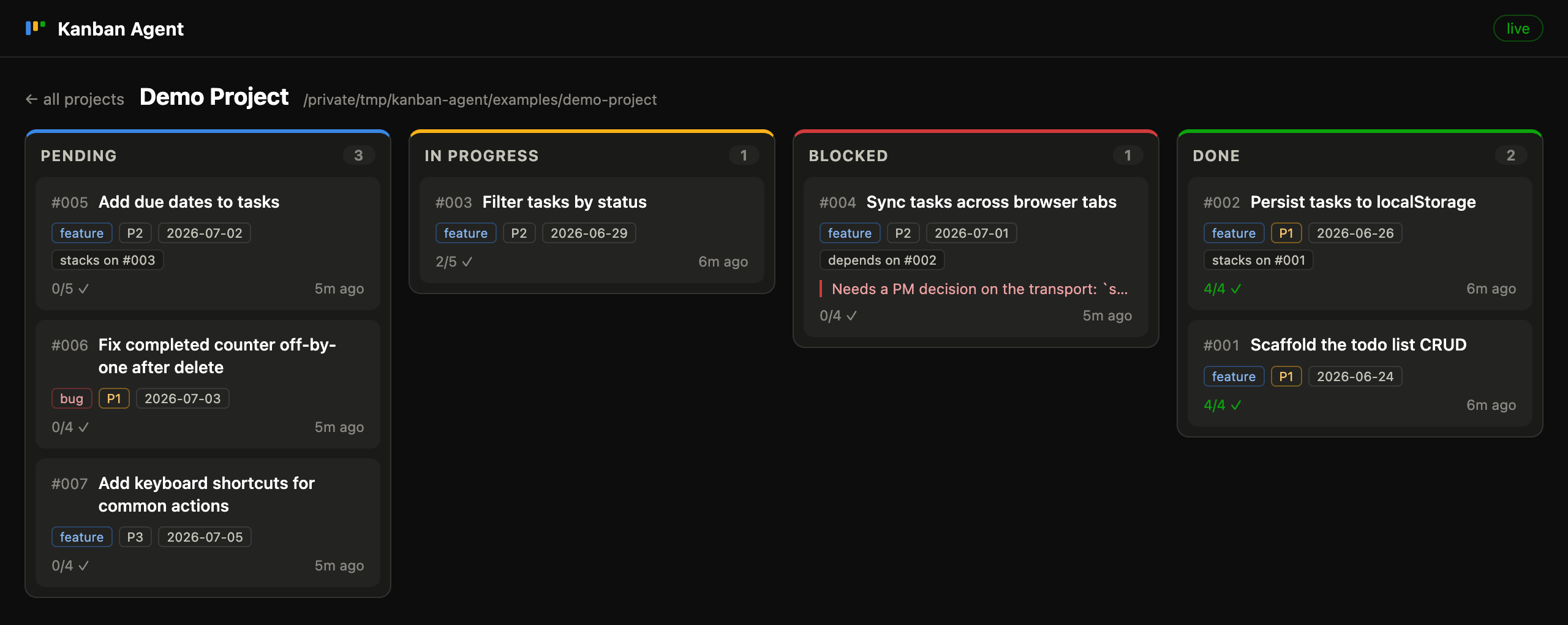Click the 0/5 checklist checkmark icon

tap(84, 289)
